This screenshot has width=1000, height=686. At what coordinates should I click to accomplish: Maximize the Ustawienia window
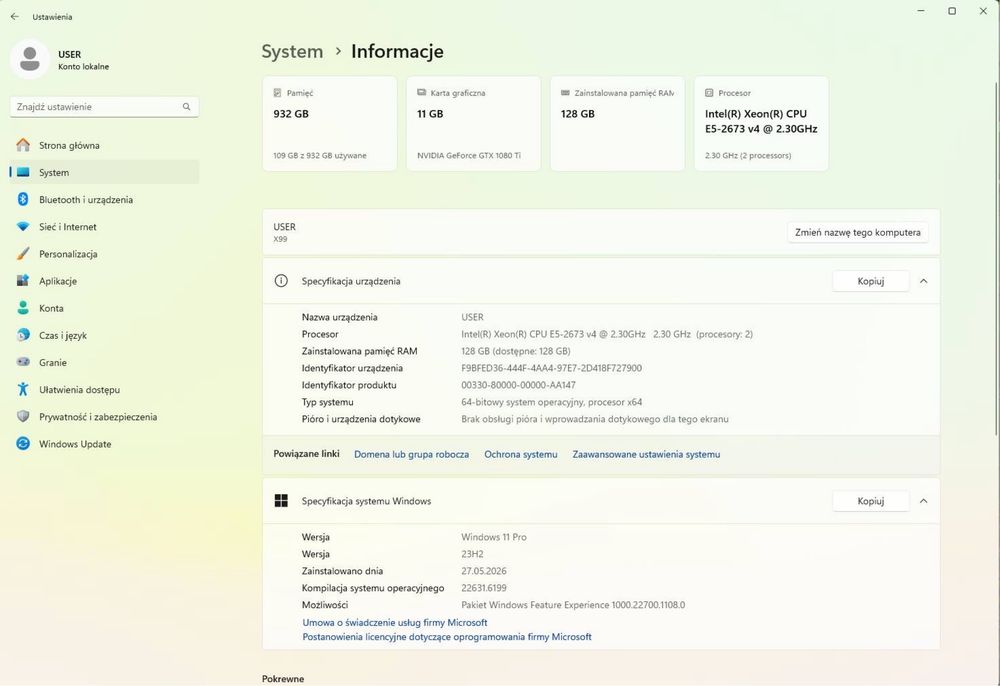pyautogui.click(x=952, y=11)
